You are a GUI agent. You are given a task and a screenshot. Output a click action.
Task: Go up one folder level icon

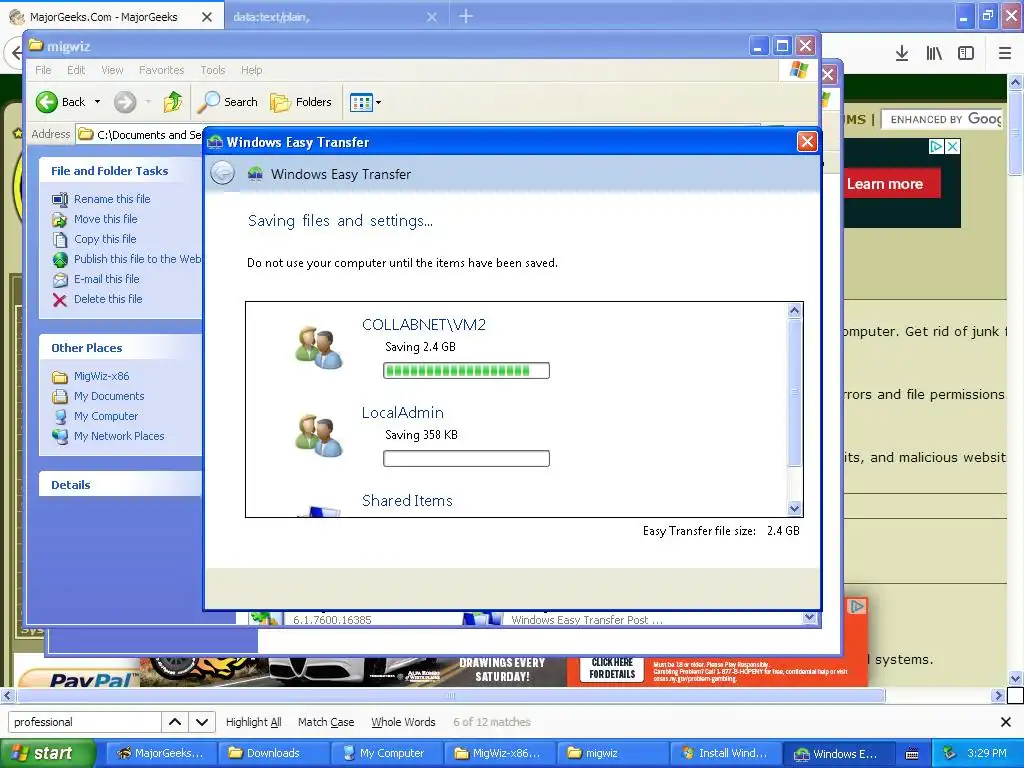point(173,102)
